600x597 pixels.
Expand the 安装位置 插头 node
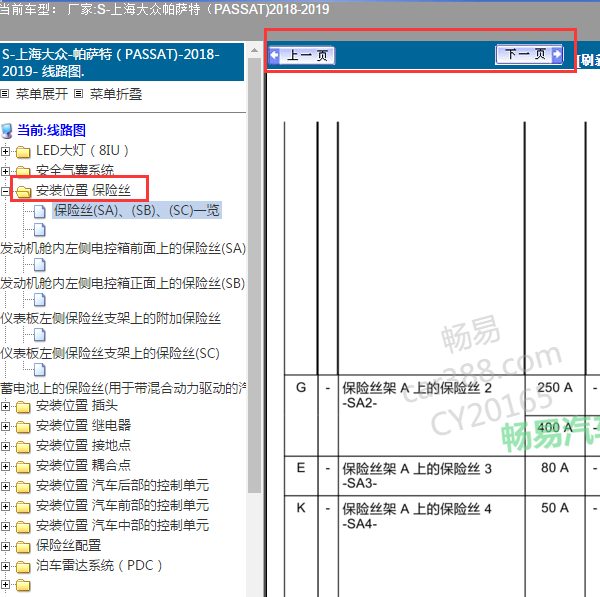(x=5, y=406)
